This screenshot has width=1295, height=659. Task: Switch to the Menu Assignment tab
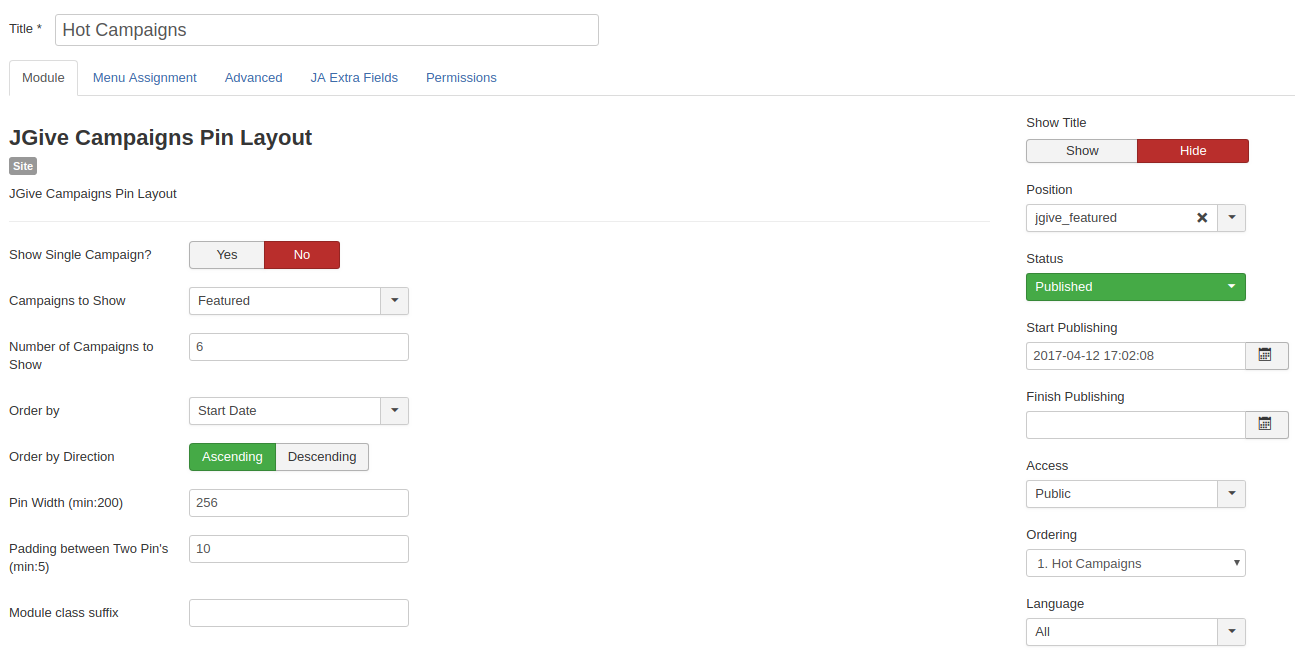[x=145, y=78]
